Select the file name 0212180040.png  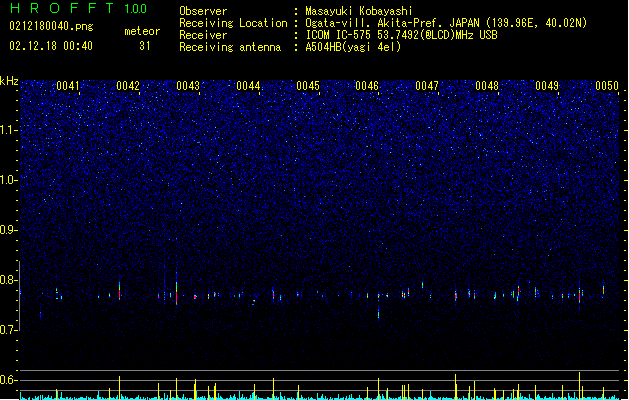(51, 26)
